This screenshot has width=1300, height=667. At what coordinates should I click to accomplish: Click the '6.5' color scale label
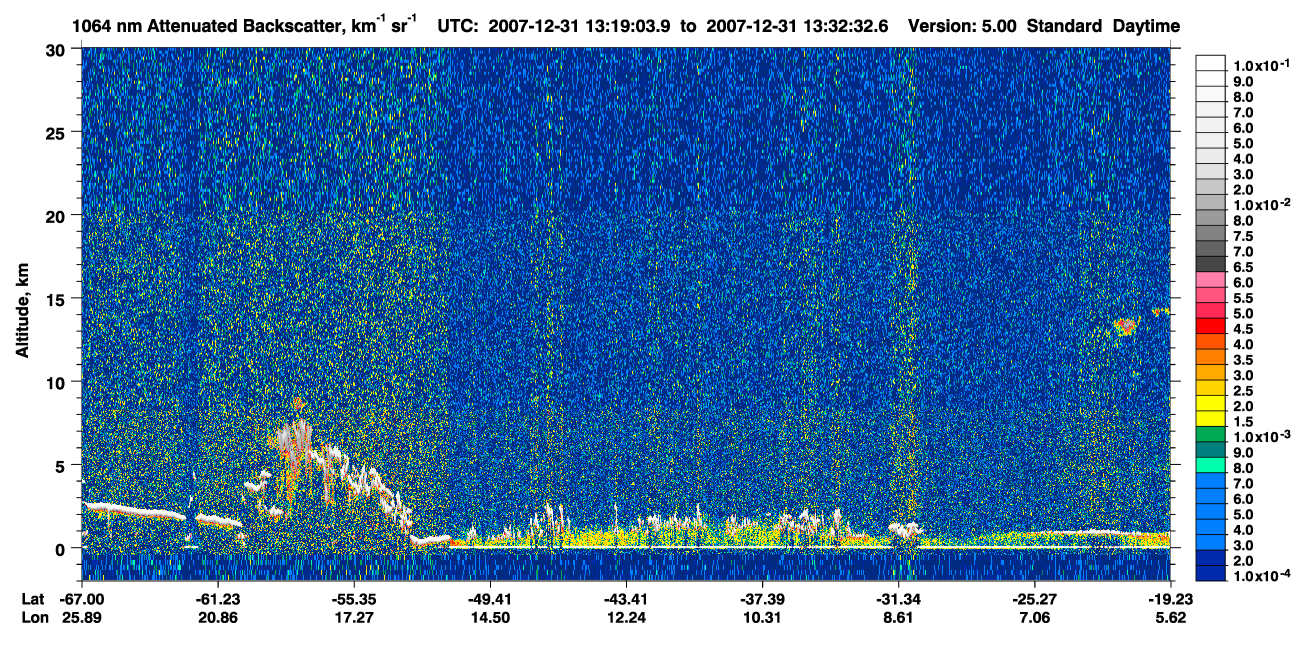pos(1242,267)
